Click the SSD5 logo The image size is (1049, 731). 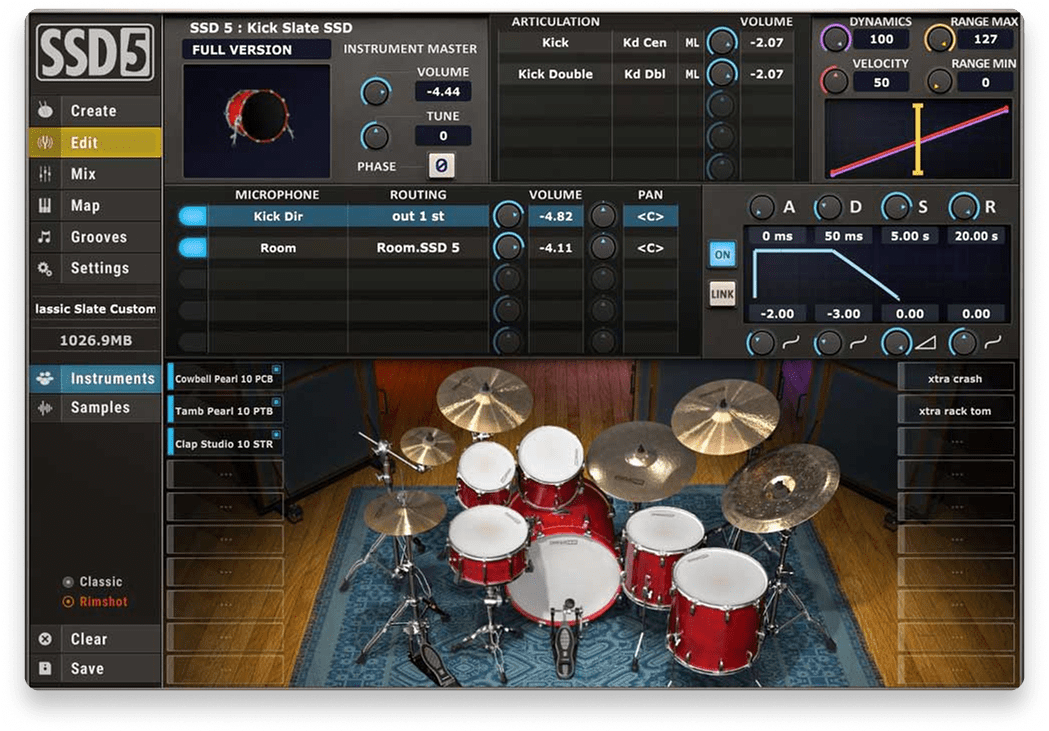[96, 52]
